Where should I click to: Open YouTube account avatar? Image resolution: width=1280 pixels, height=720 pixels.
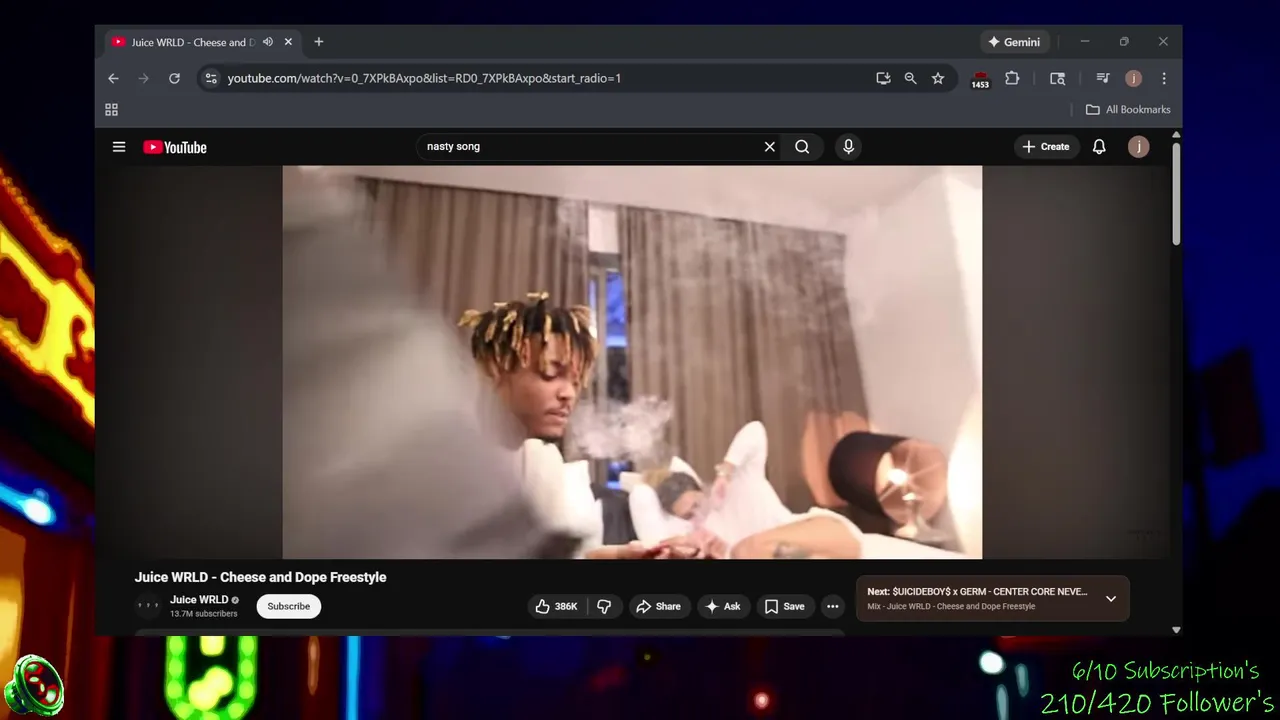tap(1138, 147)
